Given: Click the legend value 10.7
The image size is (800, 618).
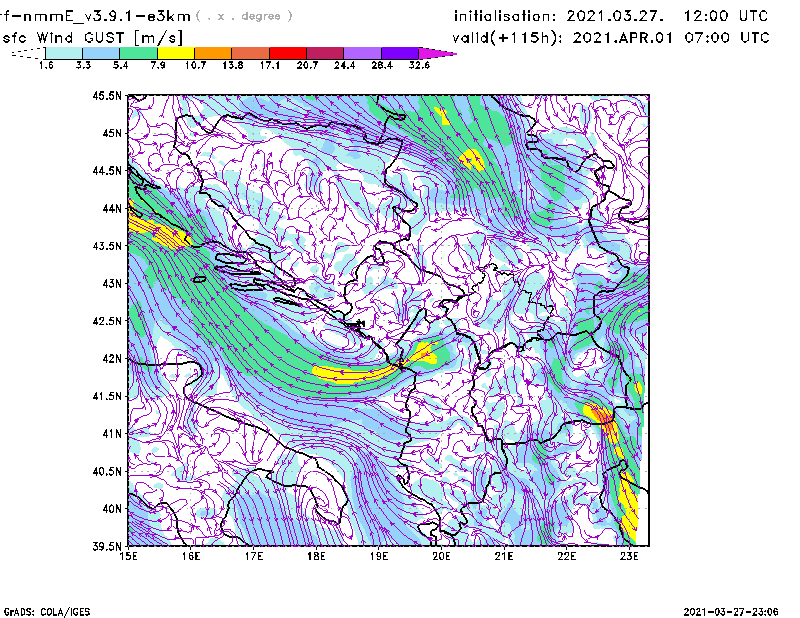Looking at the screenshot, I should point(195,65).
